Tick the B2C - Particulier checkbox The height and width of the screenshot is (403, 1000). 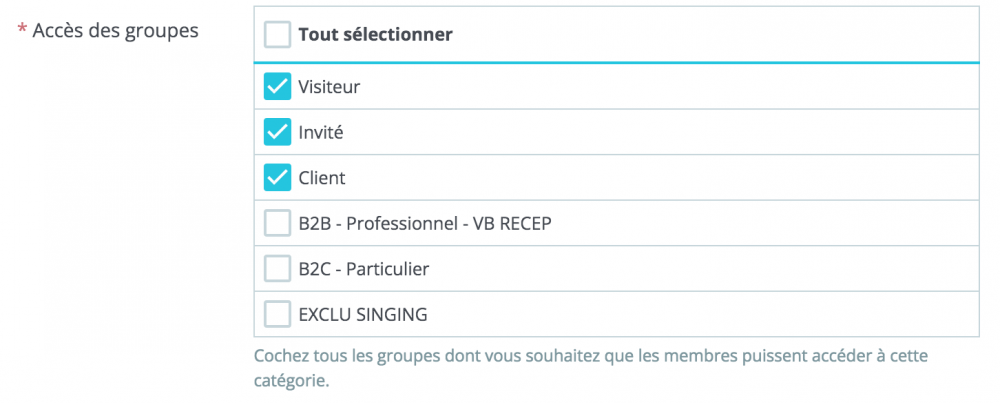(x=277, y=269)
